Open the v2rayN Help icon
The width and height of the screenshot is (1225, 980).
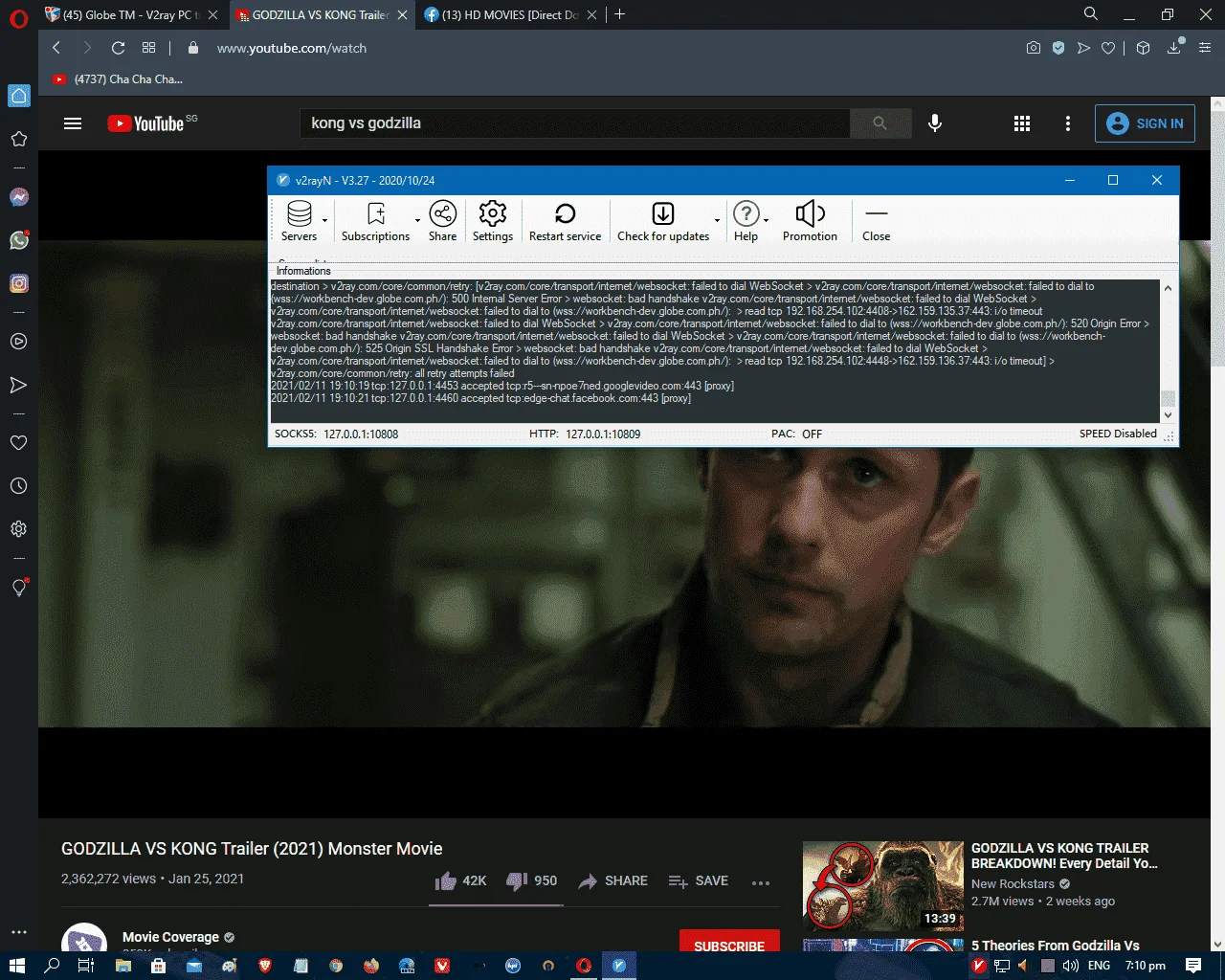(746, 221)
